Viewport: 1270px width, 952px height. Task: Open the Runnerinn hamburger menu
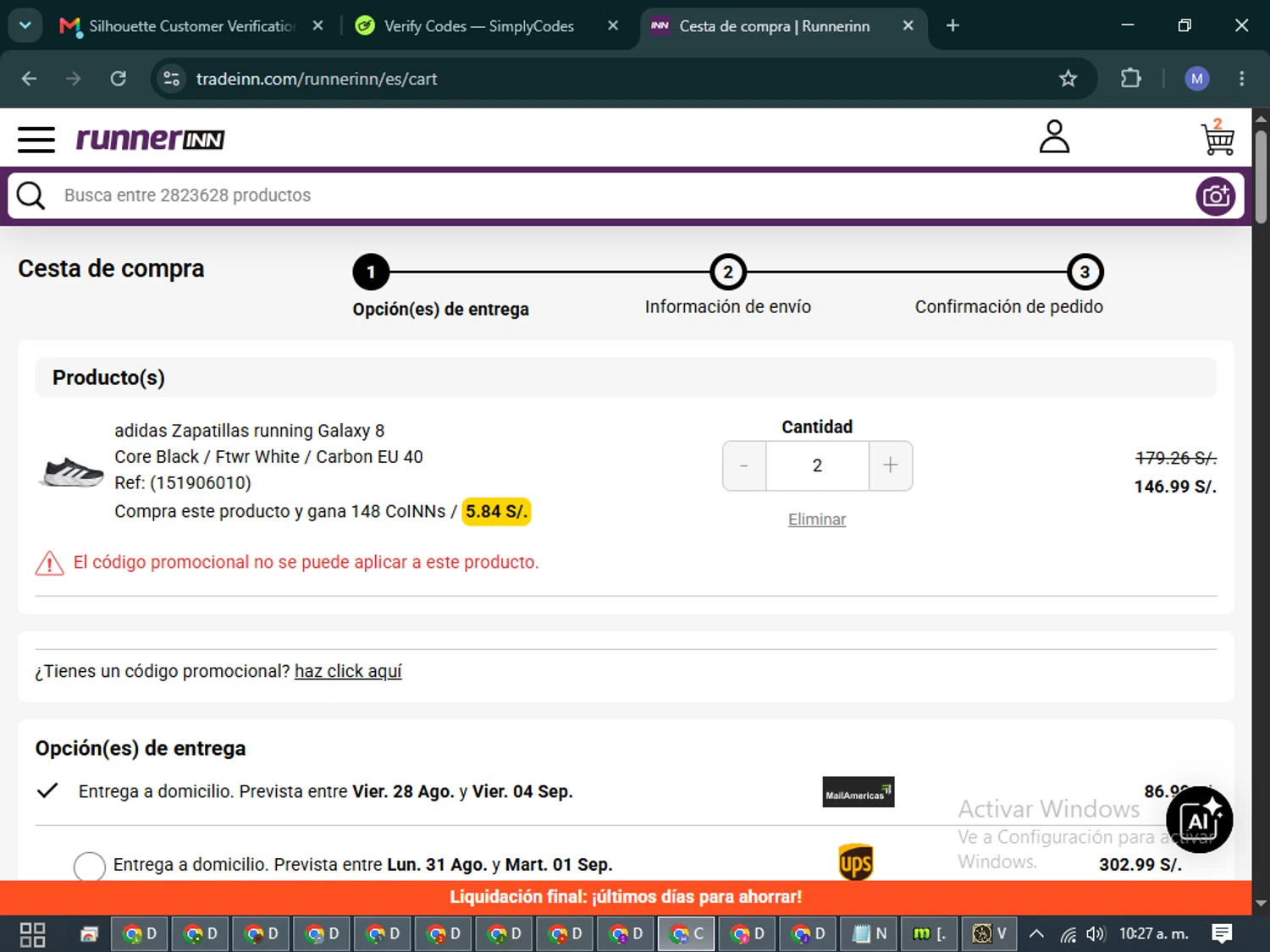tap(36, 140)
